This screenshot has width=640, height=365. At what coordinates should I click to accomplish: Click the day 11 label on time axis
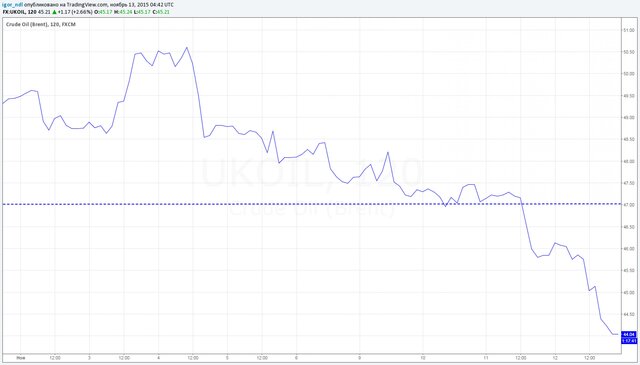coord(486,358)
